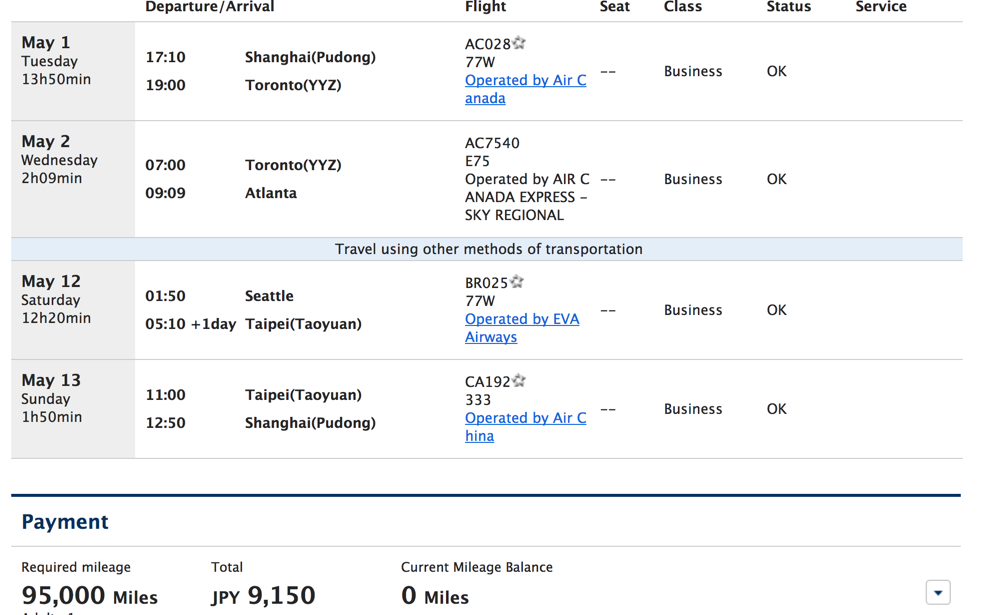
Task: Select the May 13 Sunday date cell
Action: (73, 409)
